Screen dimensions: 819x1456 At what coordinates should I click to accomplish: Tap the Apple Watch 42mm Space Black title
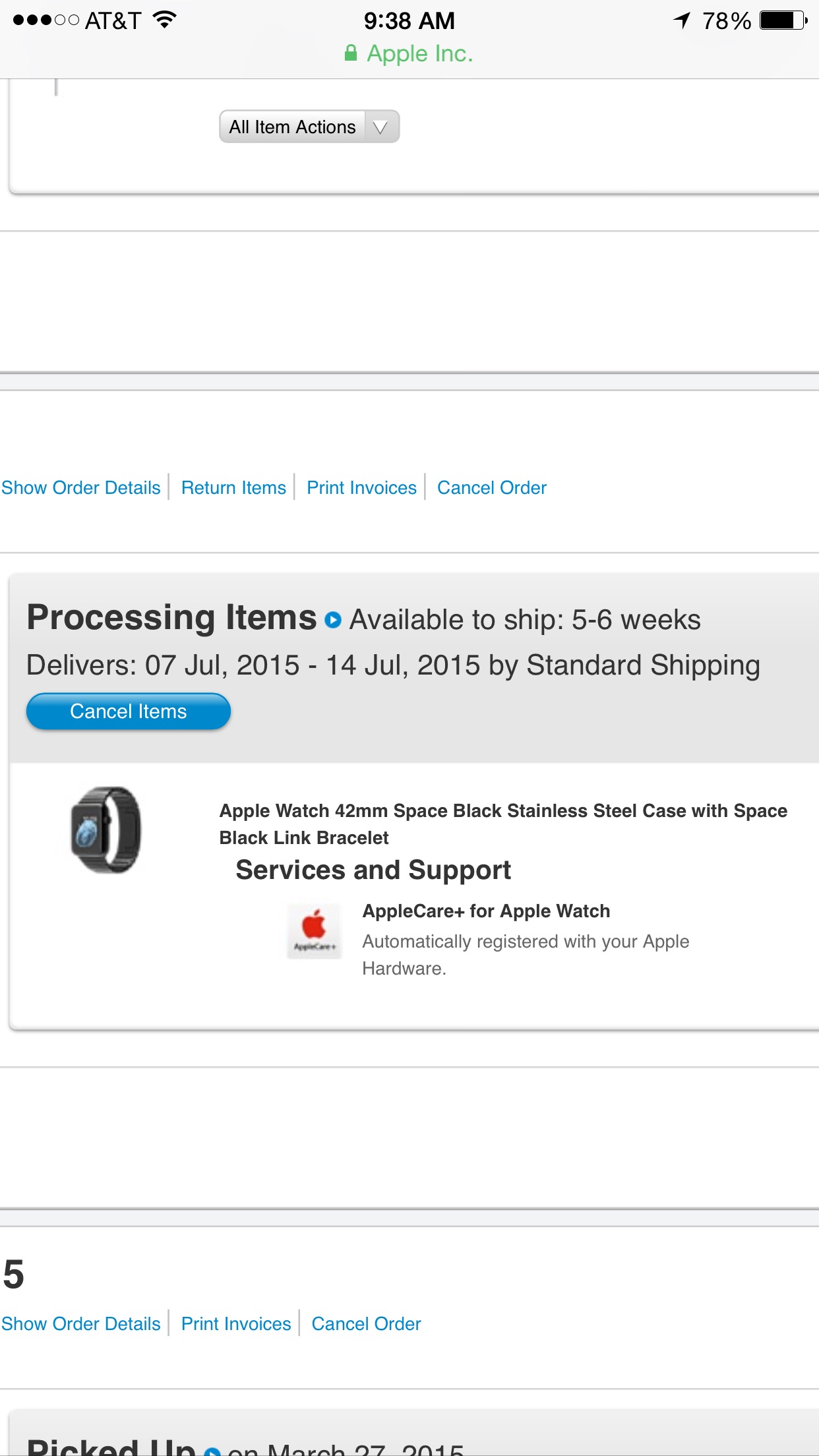(x=502, y=824)
